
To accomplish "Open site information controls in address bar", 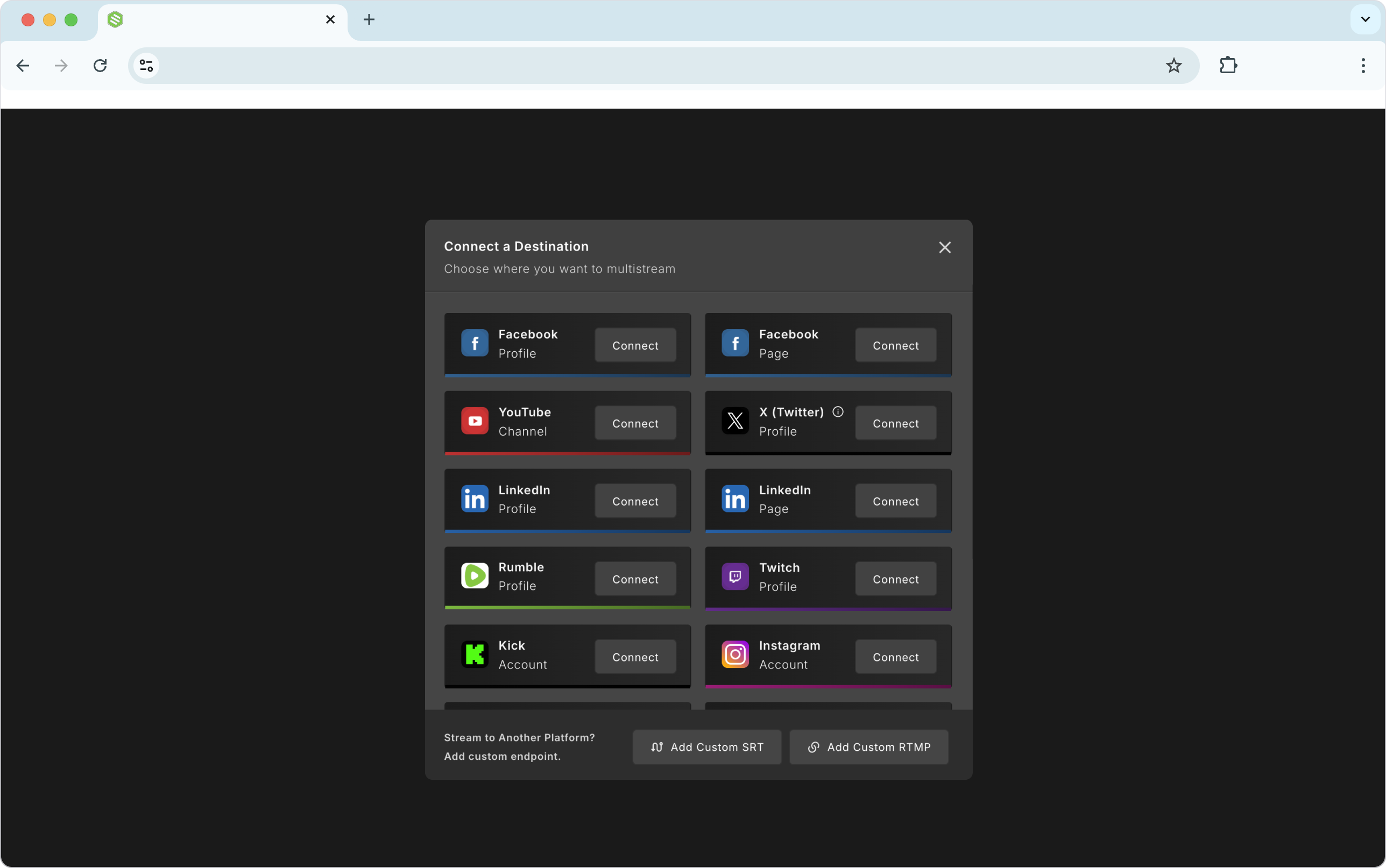I will pyautogui.click(x=146, y=66).
